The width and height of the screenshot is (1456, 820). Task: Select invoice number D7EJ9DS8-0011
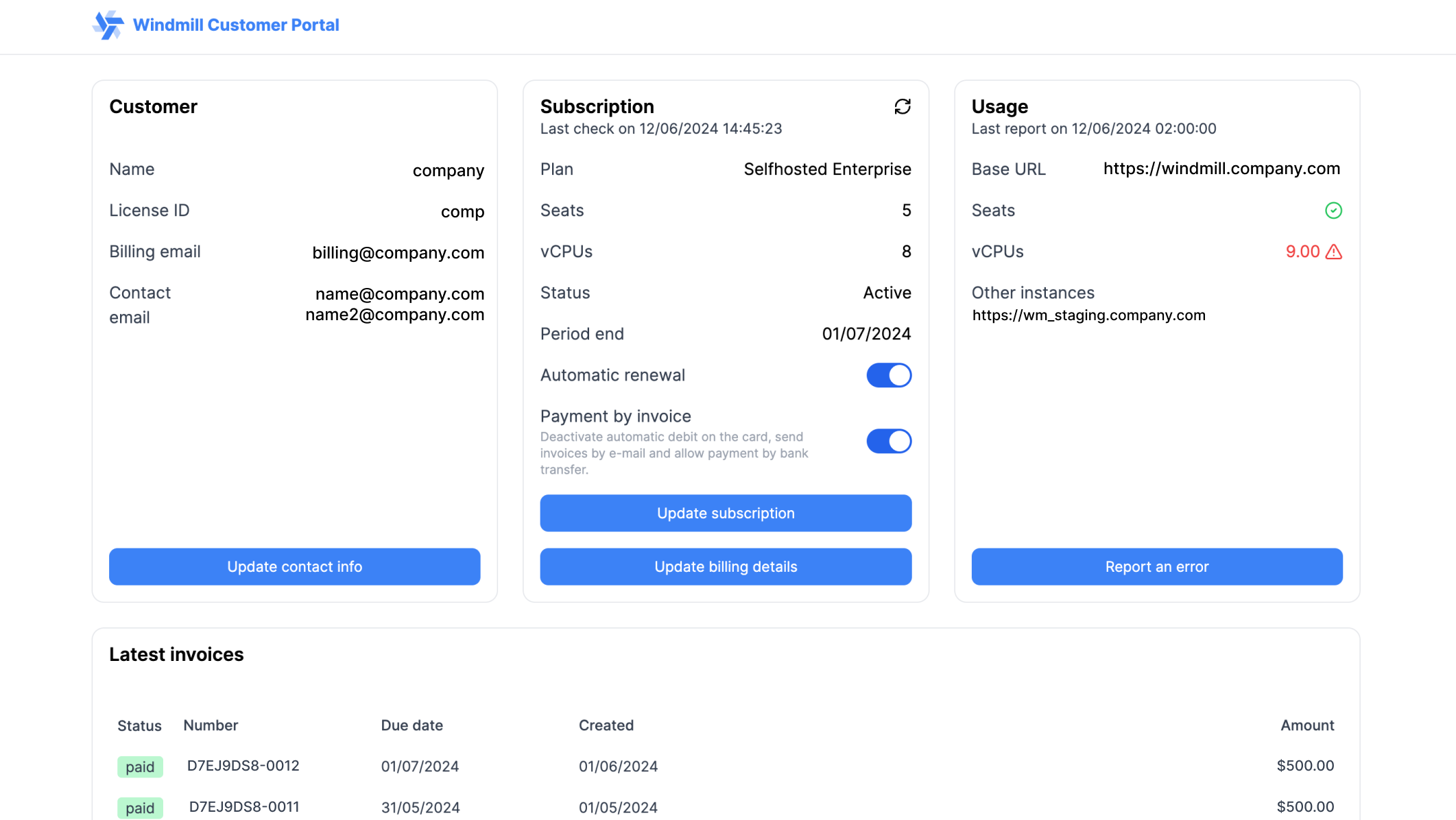[x=243, y=807]
